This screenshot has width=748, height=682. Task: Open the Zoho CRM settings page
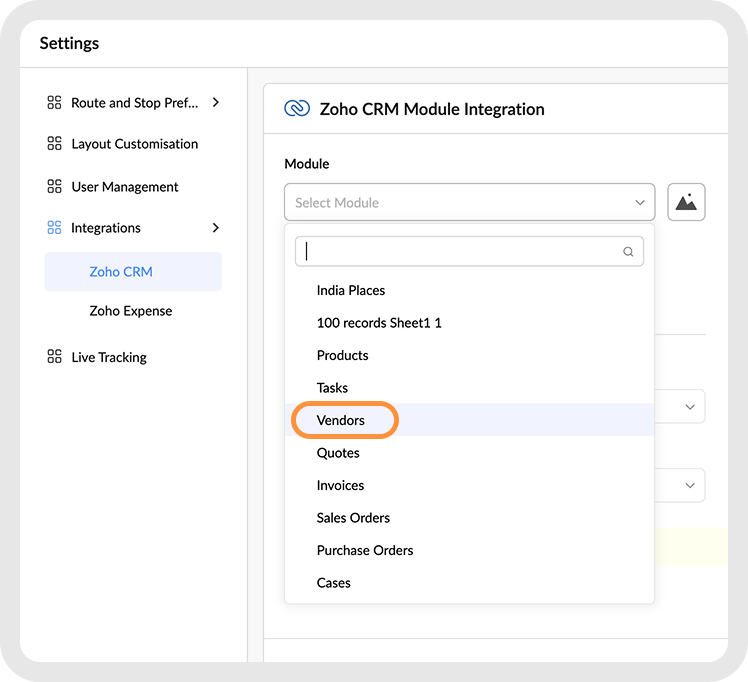tap(121, 272)
